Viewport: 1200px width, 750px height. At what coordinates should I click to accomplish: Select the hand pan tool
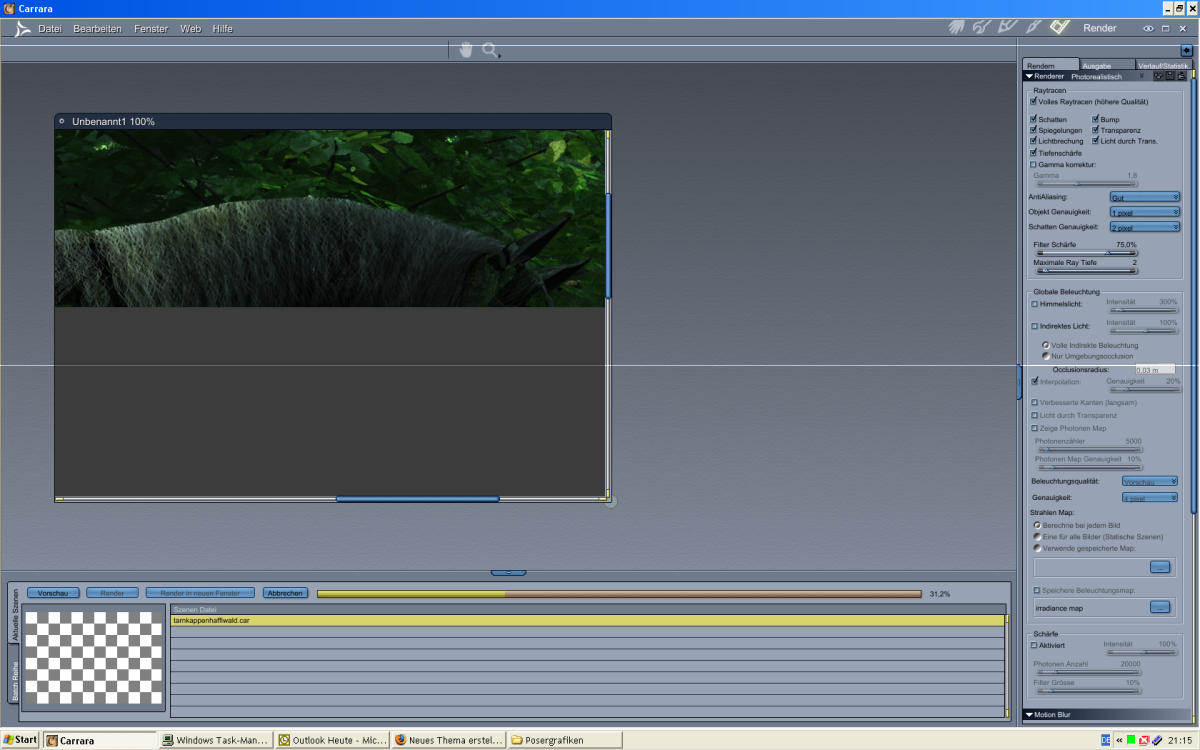coord(465,49)
